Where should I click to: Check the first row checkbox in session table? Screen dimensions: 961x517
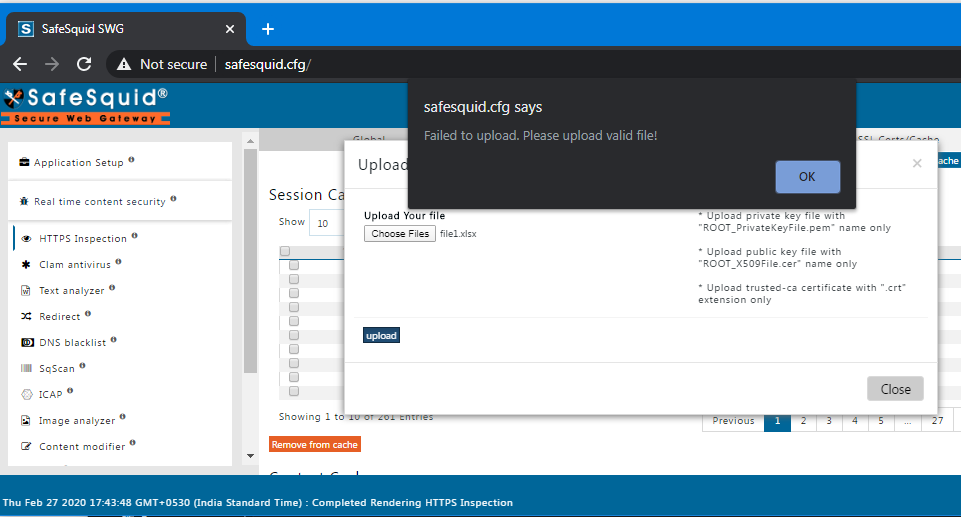(x=294, y=265)
